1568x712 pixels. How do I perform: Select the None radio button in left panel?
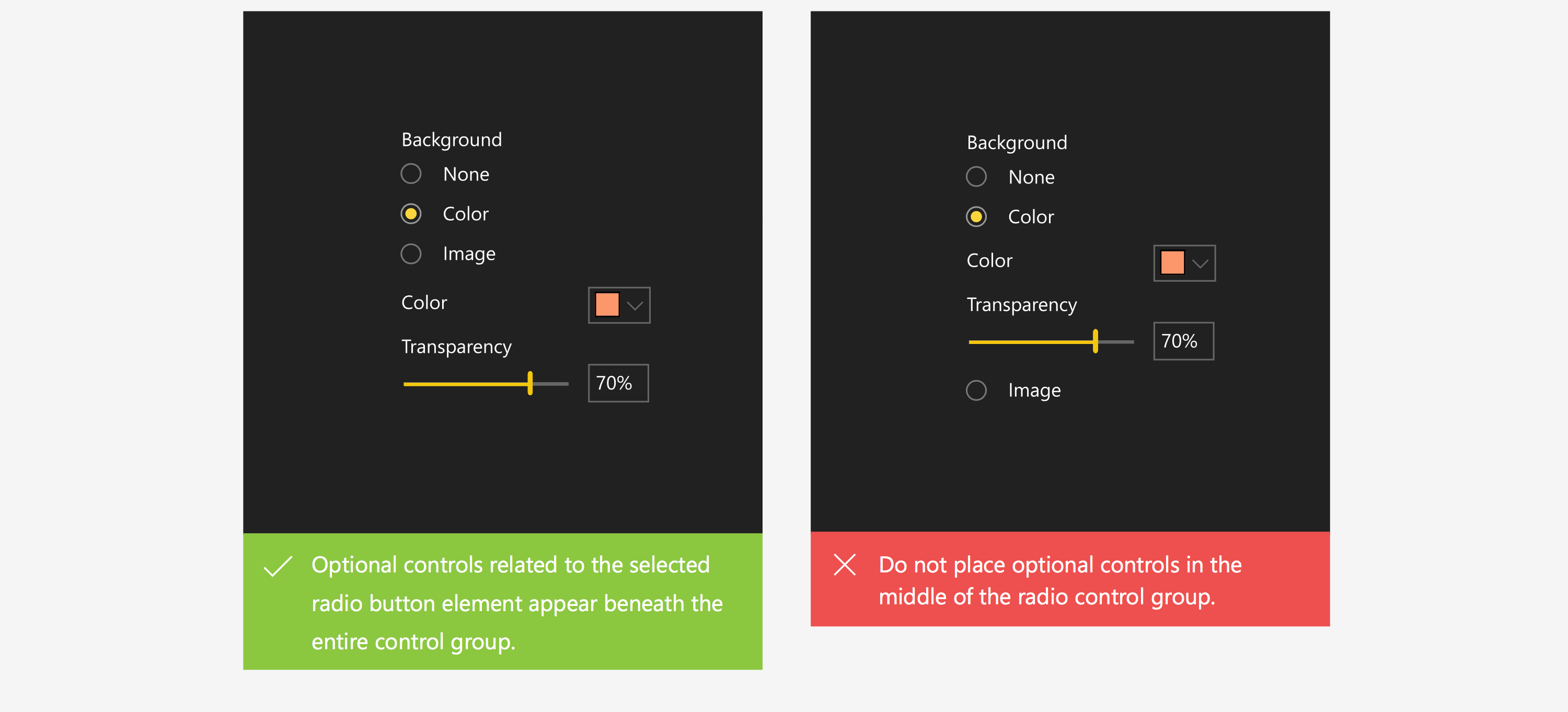point(411,174)
